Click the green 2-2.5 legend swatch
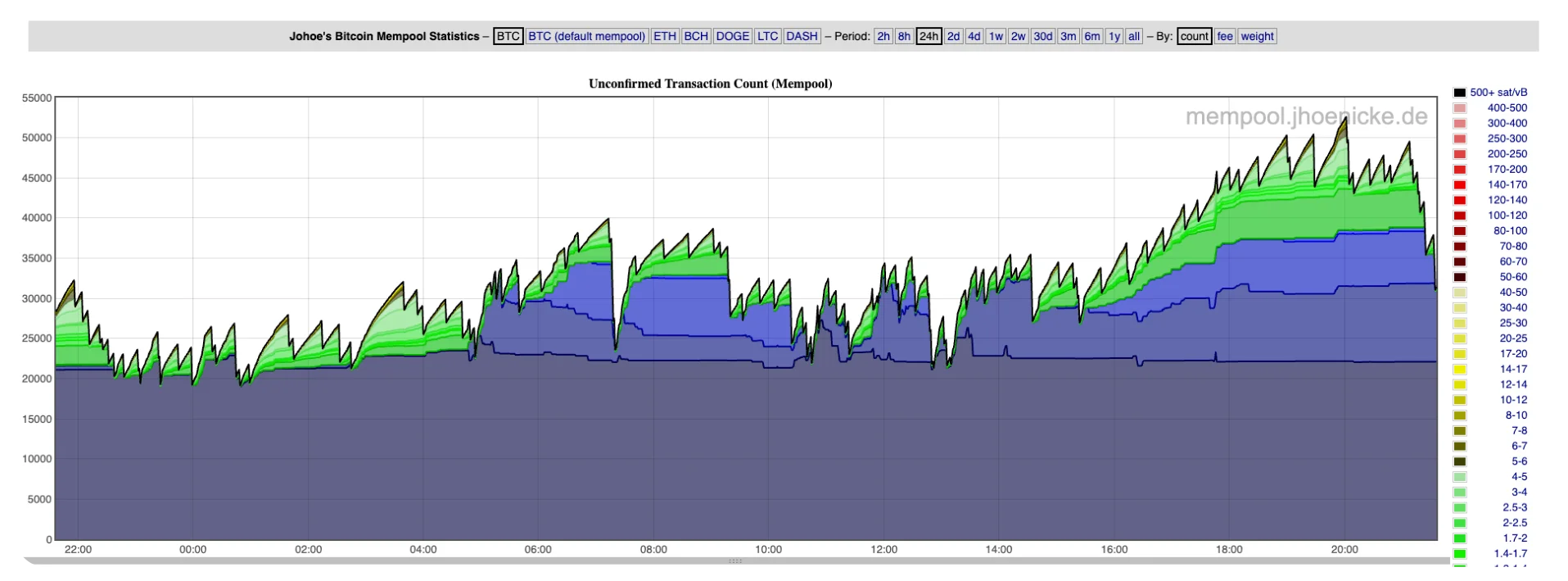This screenshot has height=581, width=1568. point(1459,523)
